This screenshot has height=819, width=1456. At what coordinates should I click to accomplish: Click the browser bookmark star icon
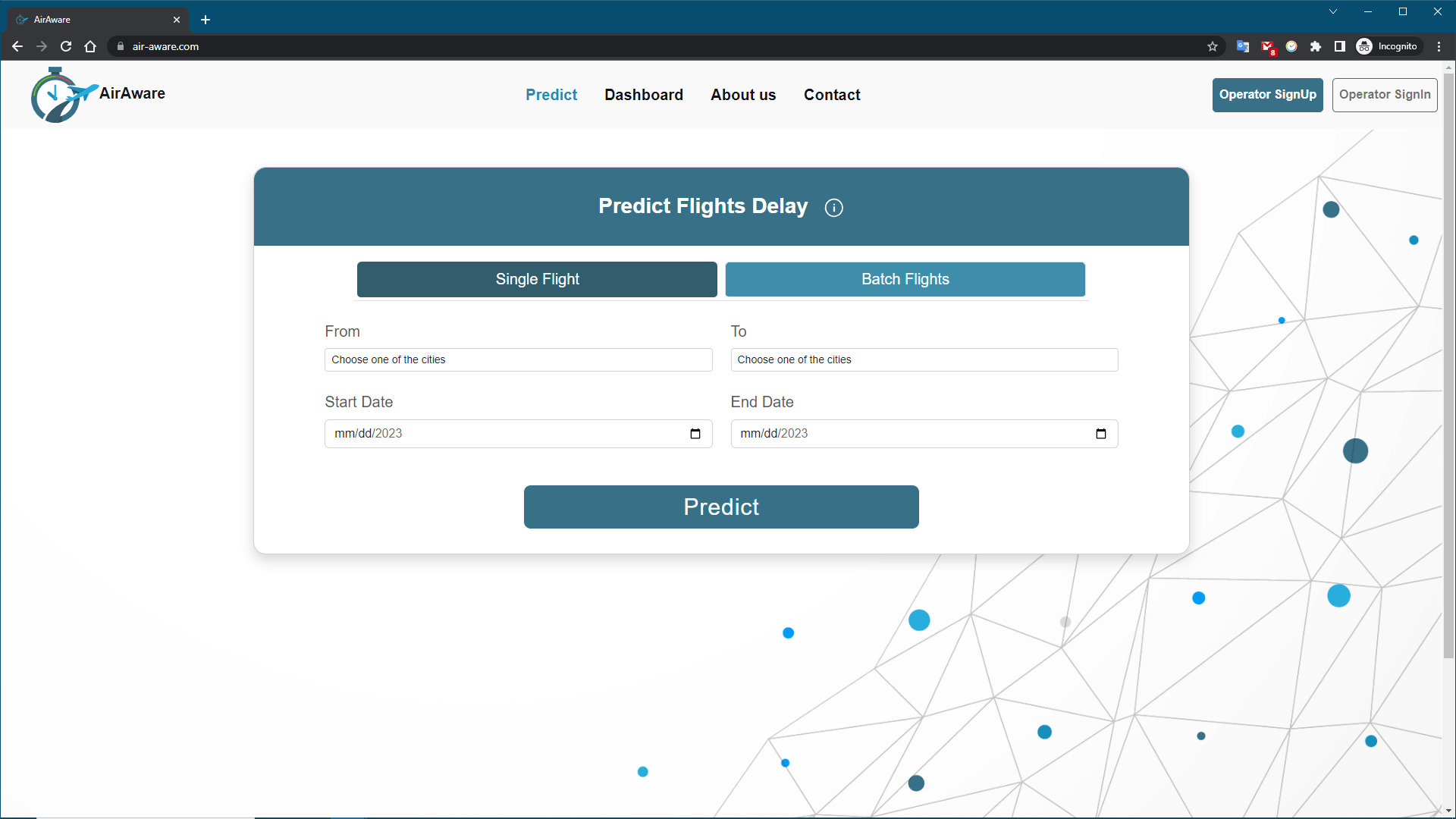pos(1212,47)
